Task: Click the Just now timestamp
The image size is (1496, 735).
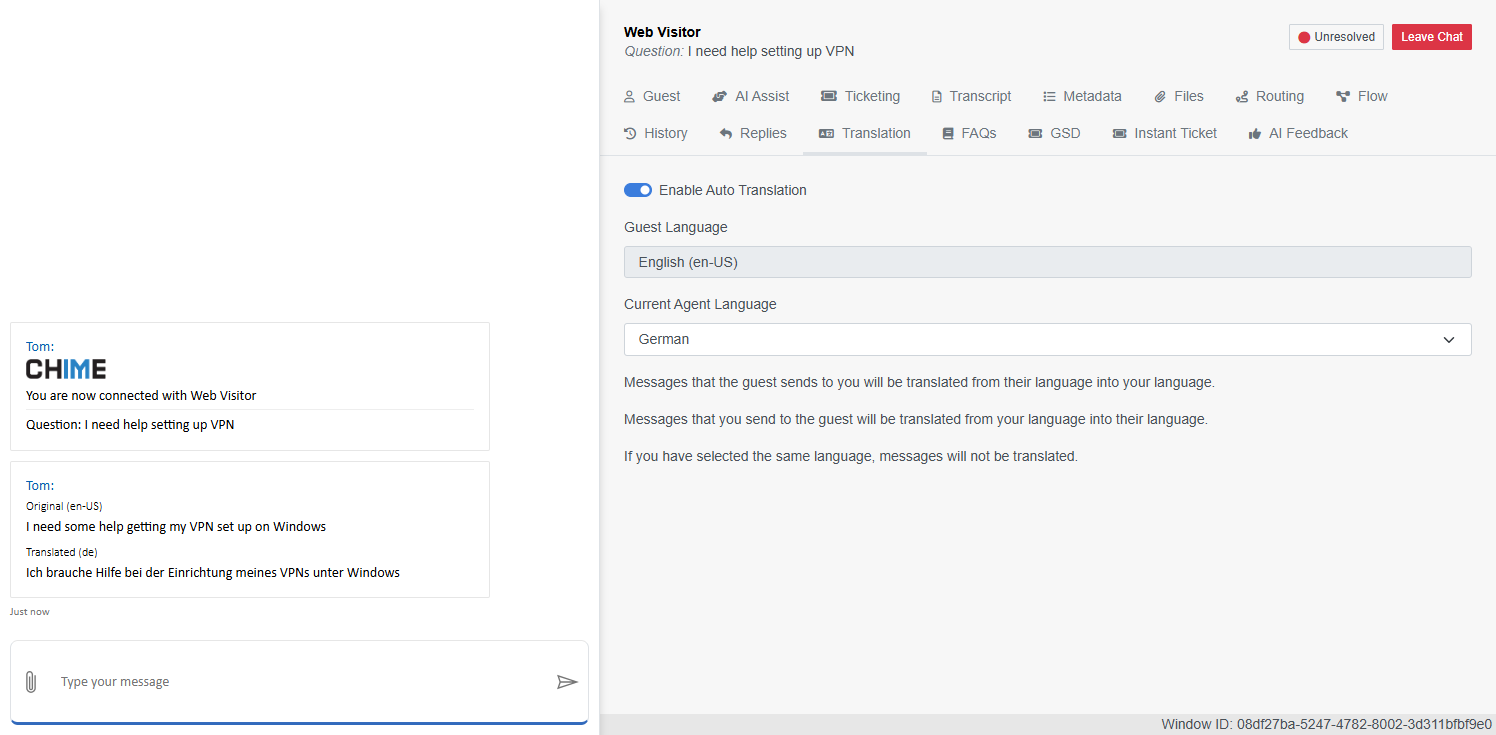Action: coord(30,612)
